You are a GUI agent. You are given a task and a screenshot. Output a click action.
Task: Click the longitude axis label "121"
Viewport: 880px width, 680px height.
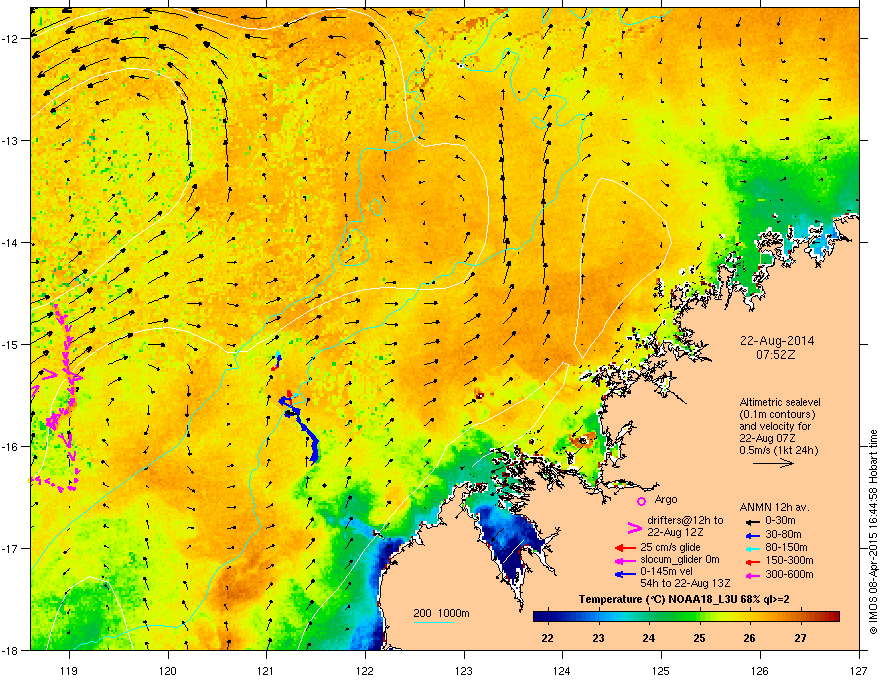coord(266,670)
